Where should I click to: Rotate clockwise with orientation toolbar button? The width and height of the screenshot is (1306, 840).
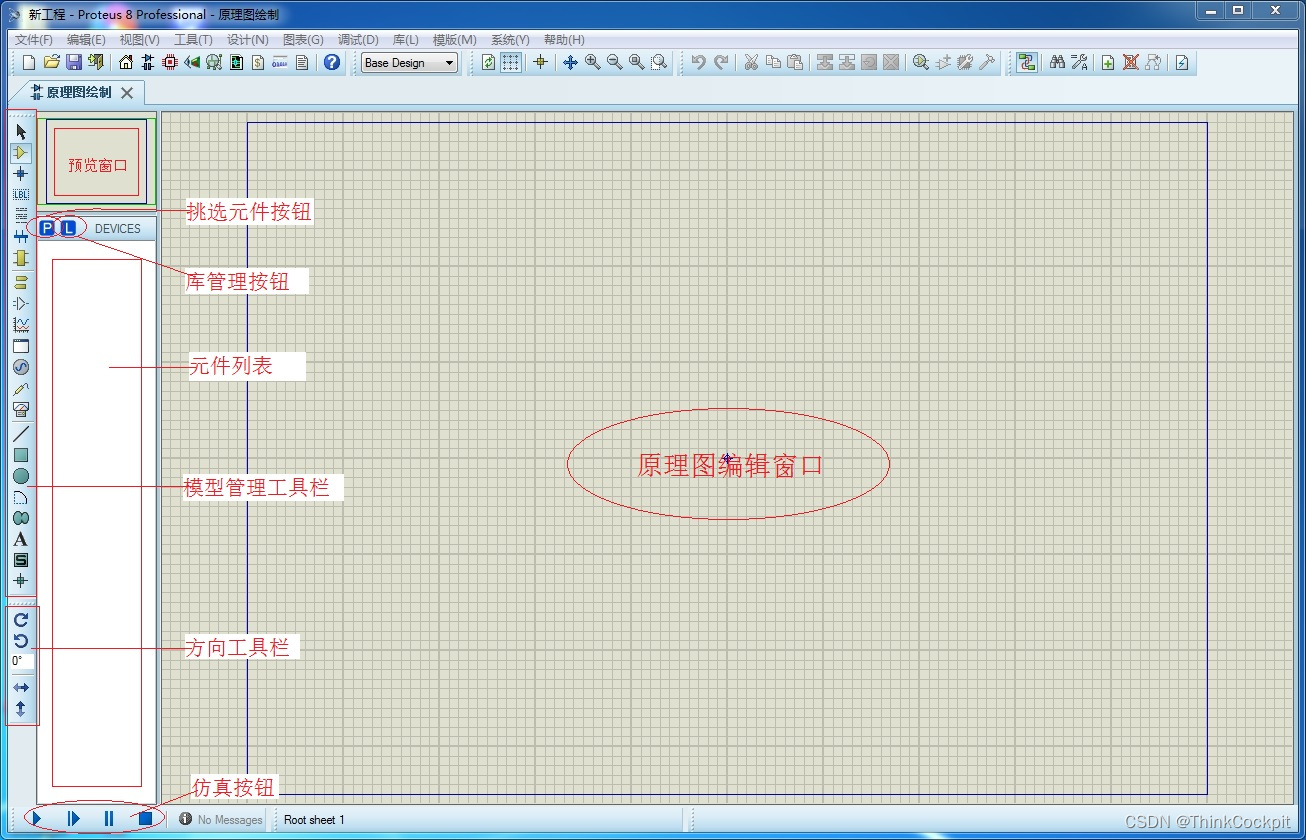[x=21, y=620]
